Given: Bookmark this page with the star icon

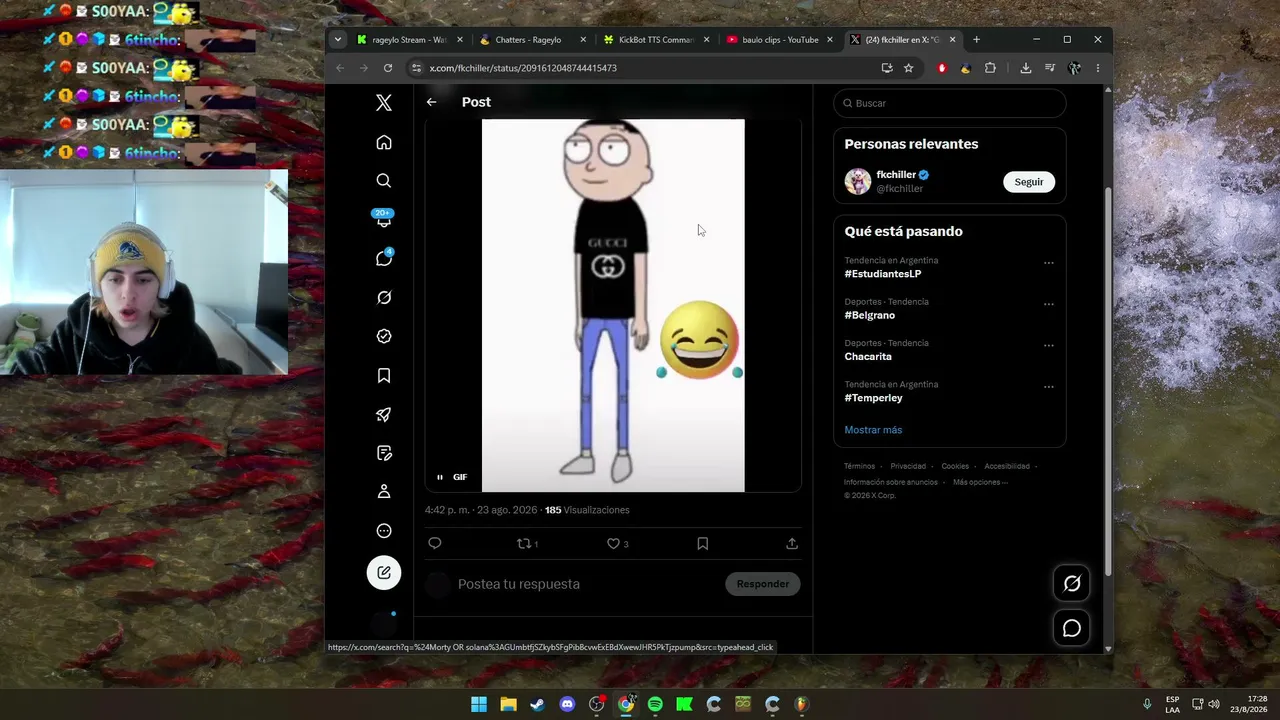Looking at the screenshot, I should click(x=908, y=68).
